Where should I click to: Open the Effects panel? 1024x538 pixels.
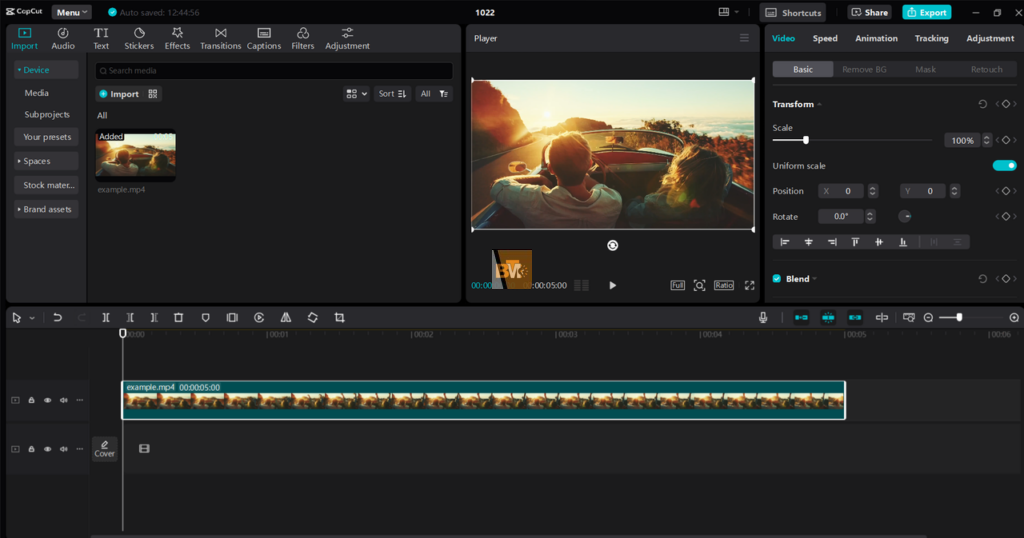pos(177,38)
